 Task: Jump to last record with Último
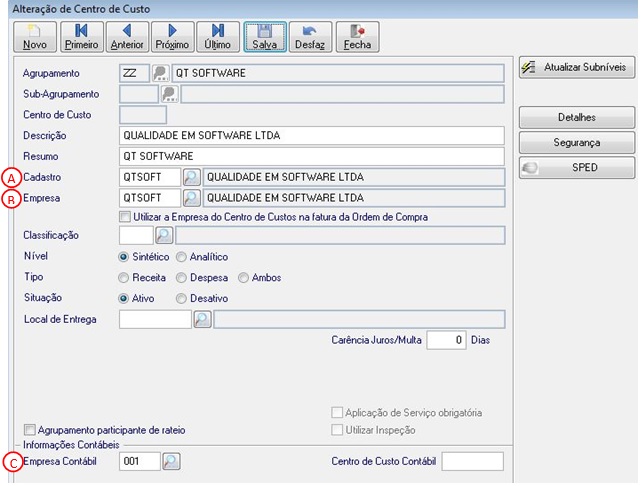coord(217,37)
